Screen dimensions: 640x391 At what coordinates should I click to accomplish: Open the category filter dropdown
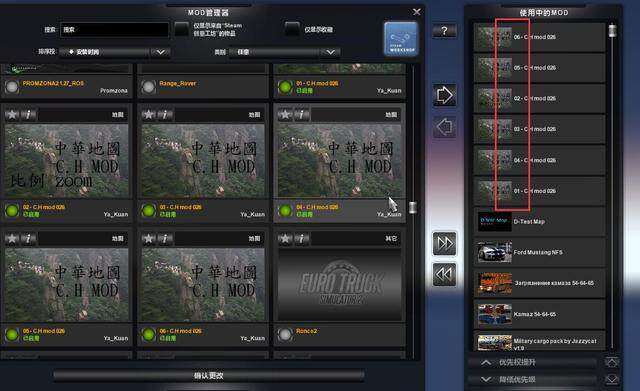click(284, 52)
